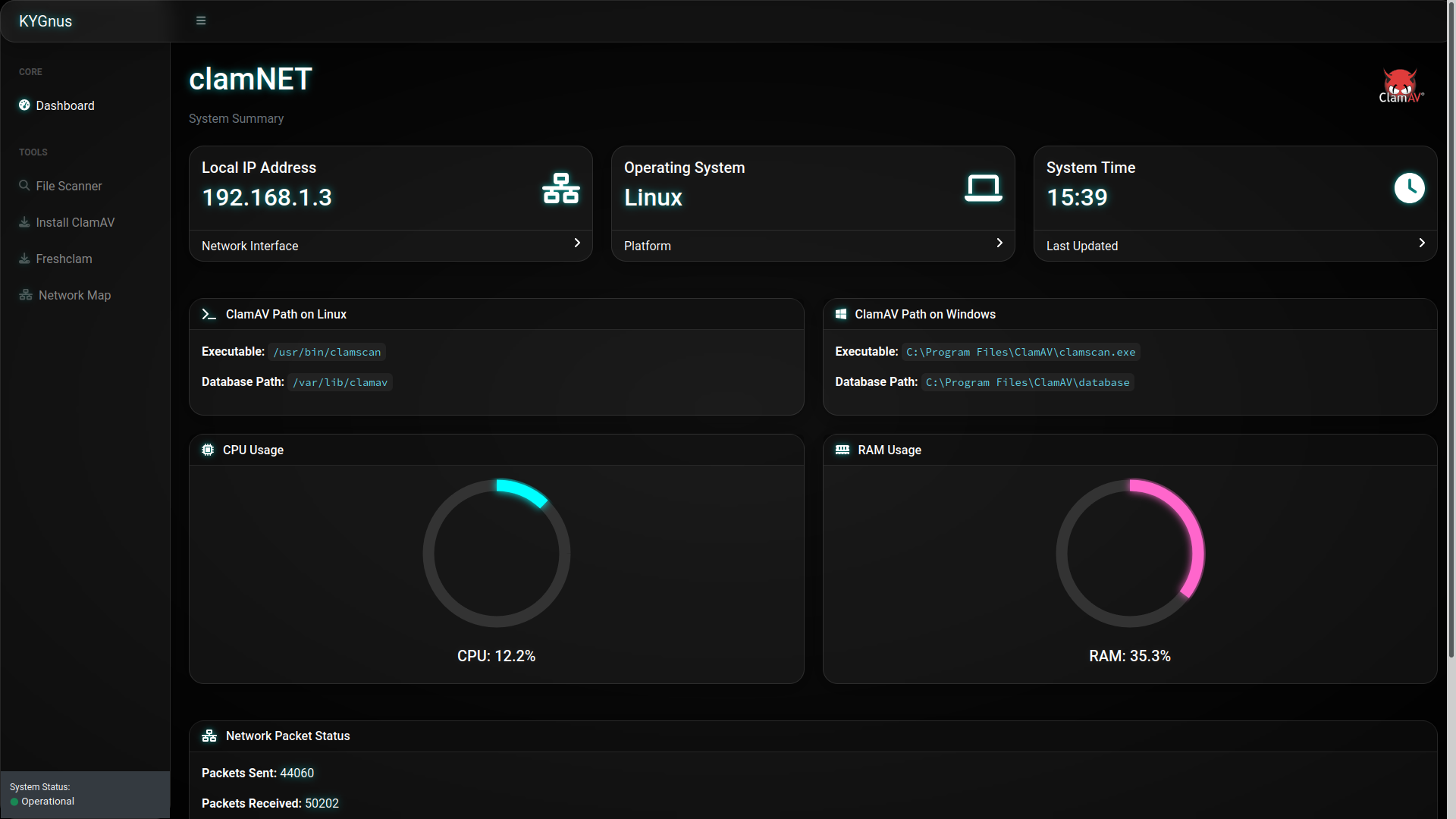Expand the Platform chevron
Image resolution: width=1456 pixels, height=819 pixels.
click(999, 243)
